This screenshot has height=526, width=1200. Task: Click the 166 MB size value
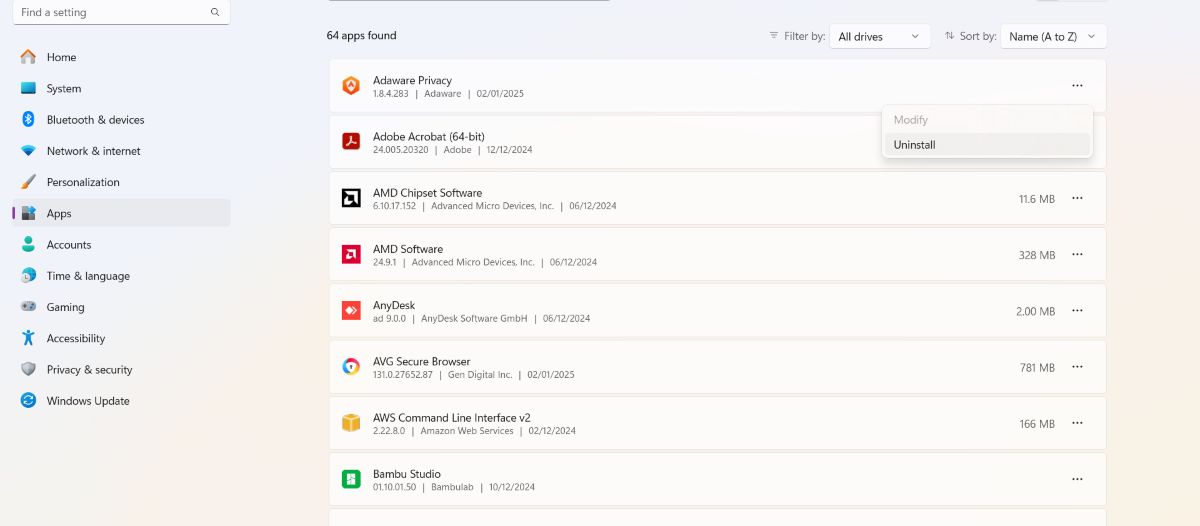pos(1037,424)
